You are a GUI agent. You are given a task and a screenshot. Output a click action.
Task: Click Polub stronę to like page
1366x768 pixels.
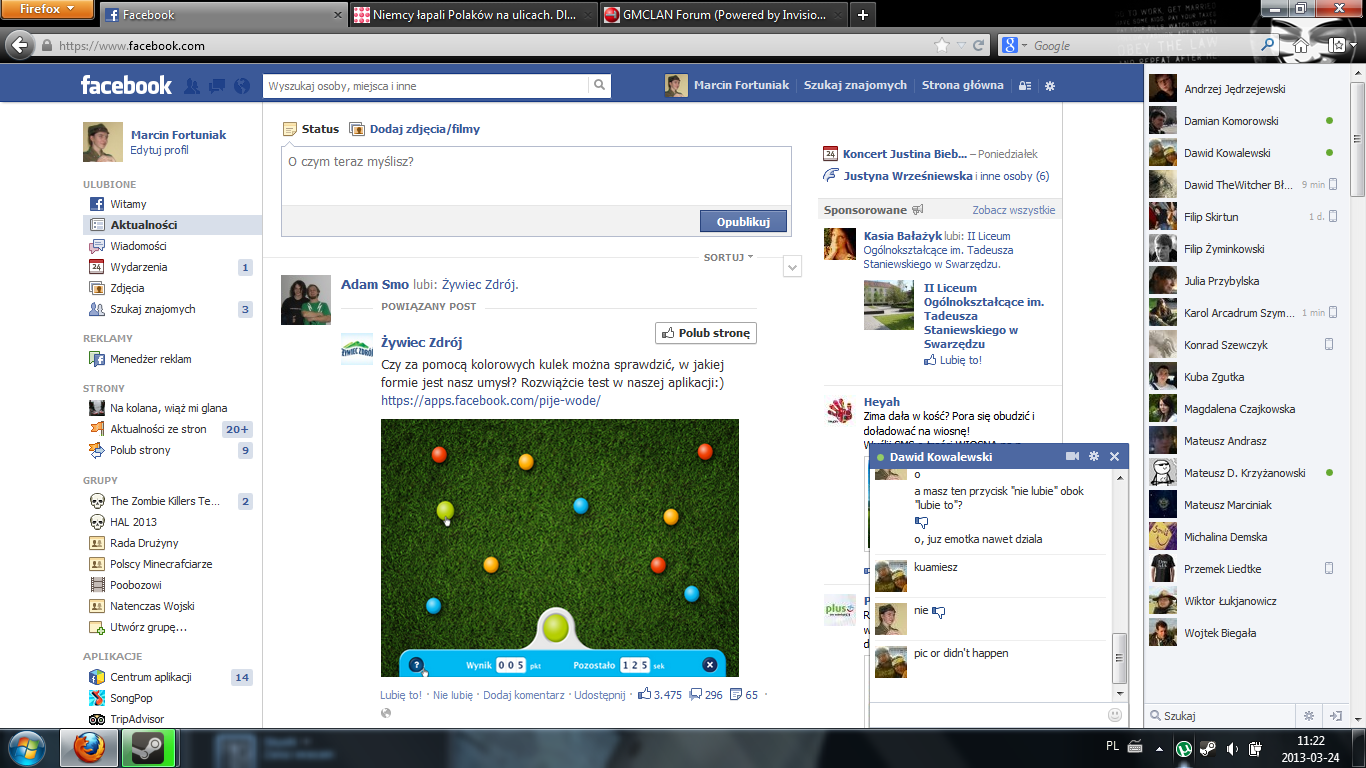[x=706, y=333]
